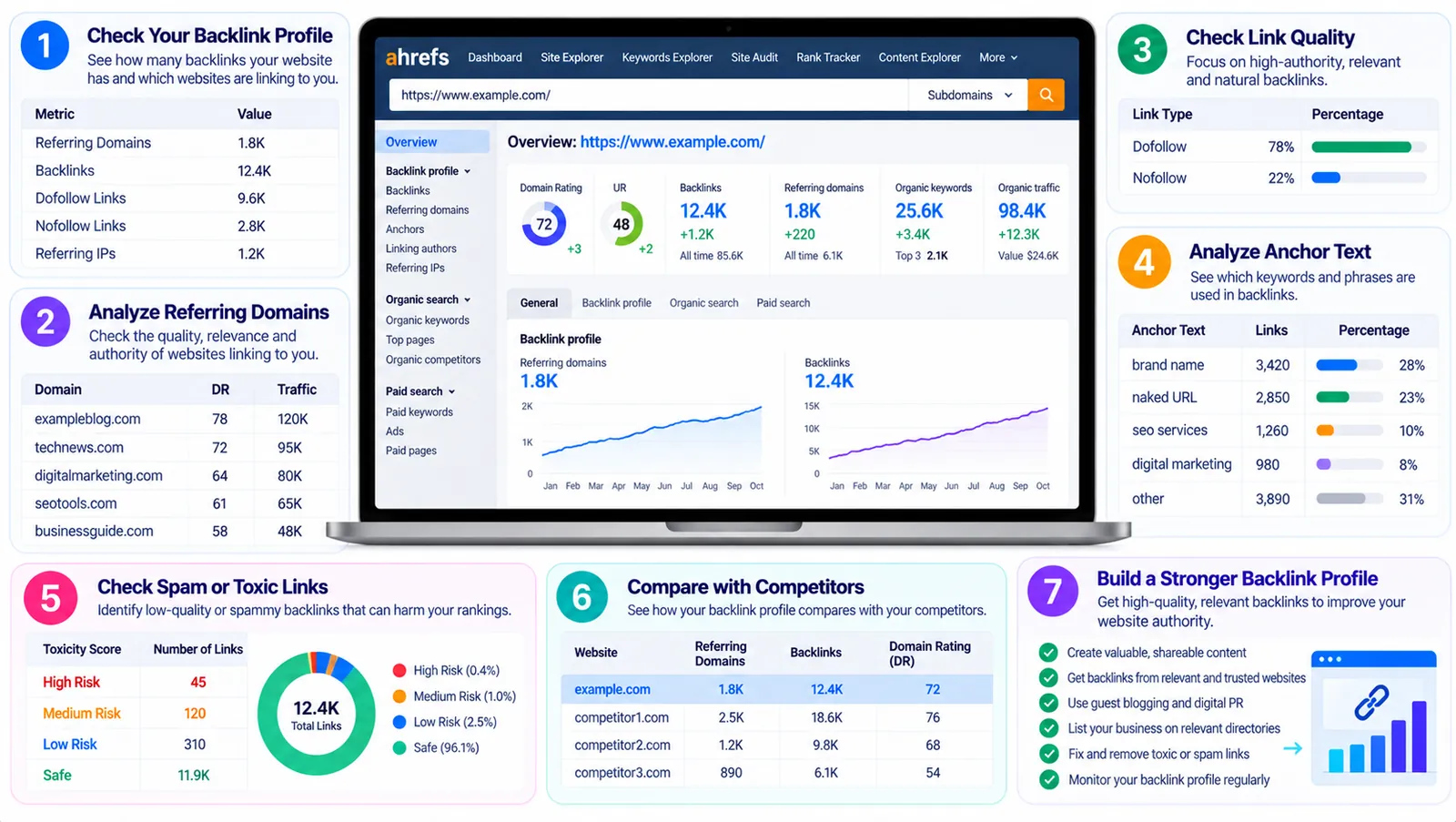Collapse the Paid search sidebar section
This screenshot has height=822, width=1456.
coord(420,391)
